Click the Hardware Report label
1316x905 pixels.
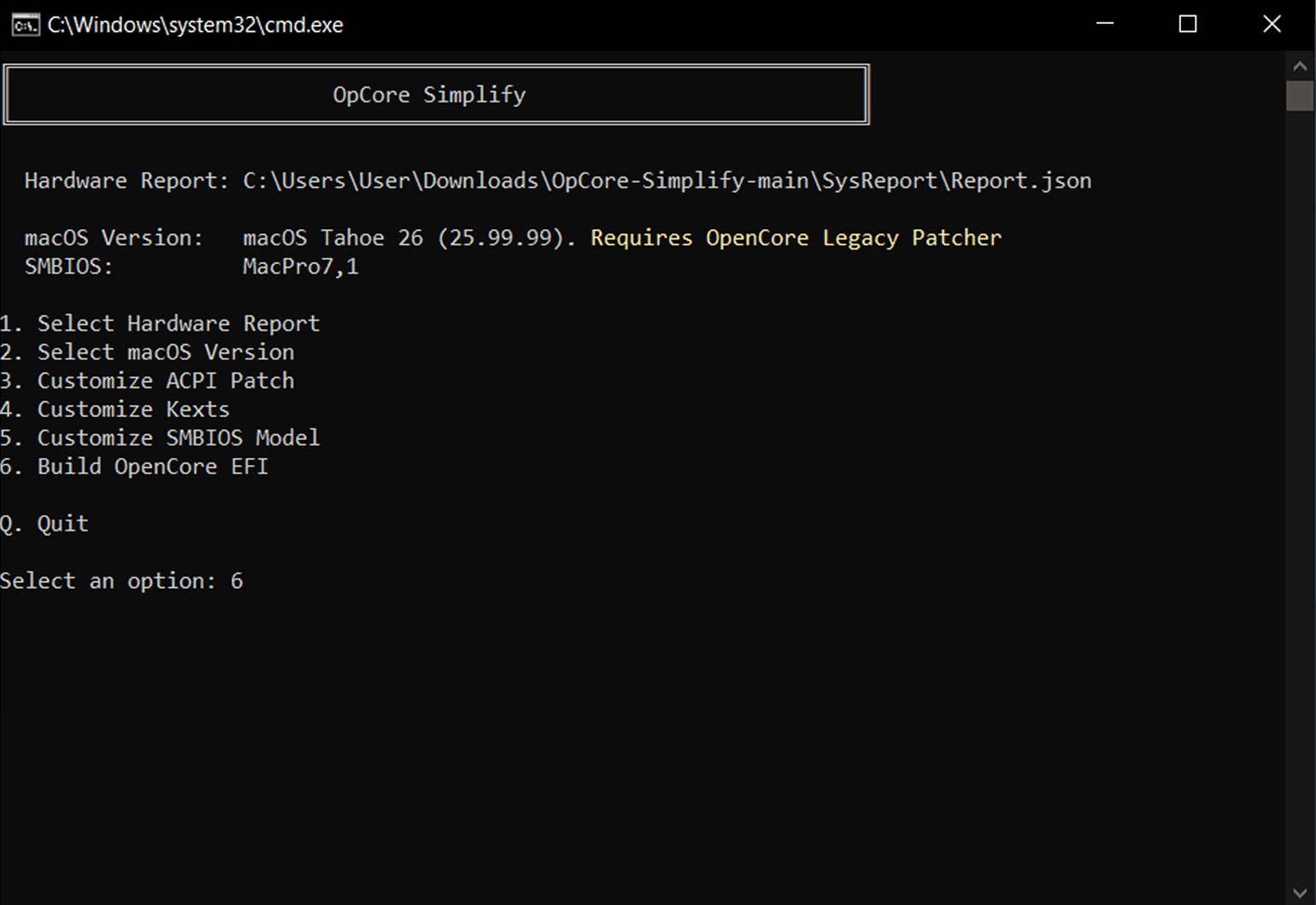point(126,181)
